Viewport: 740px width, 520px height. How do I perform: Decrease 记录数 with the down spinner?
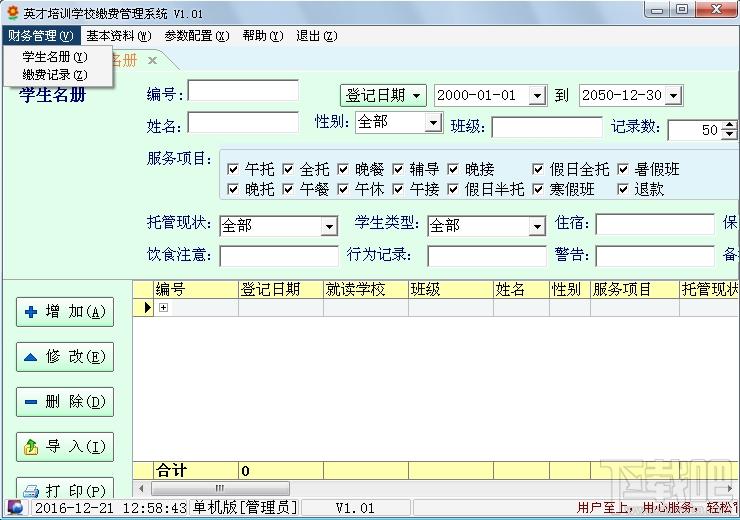730,134
